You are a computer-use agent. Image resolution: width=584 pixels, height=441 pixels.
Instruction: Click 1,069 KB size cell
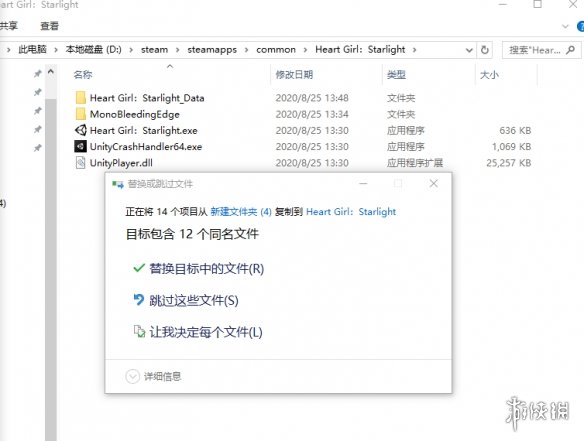[x=511, y=146]
